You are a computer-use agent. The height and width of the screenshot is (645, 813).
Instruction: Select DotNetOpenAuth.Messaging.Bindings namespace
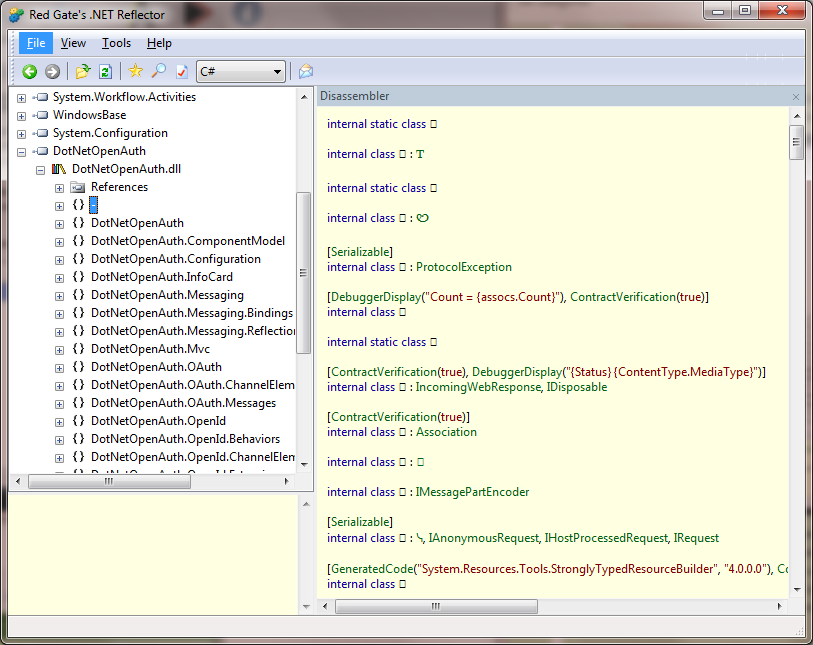[x=192, y=313]
